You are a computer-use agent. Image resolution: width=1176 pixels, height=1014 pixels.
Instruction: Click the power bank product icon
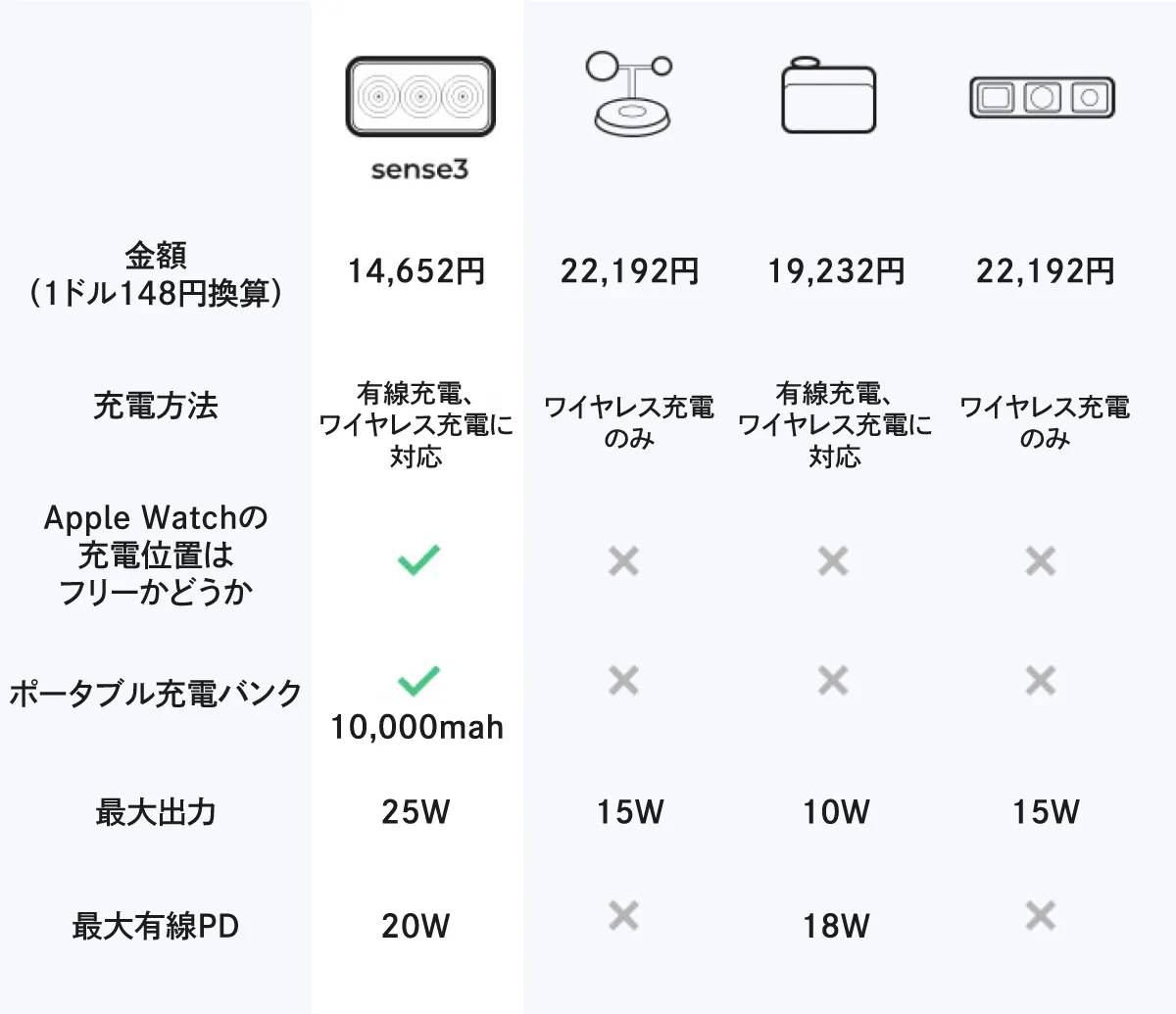[x=828, y=96]
